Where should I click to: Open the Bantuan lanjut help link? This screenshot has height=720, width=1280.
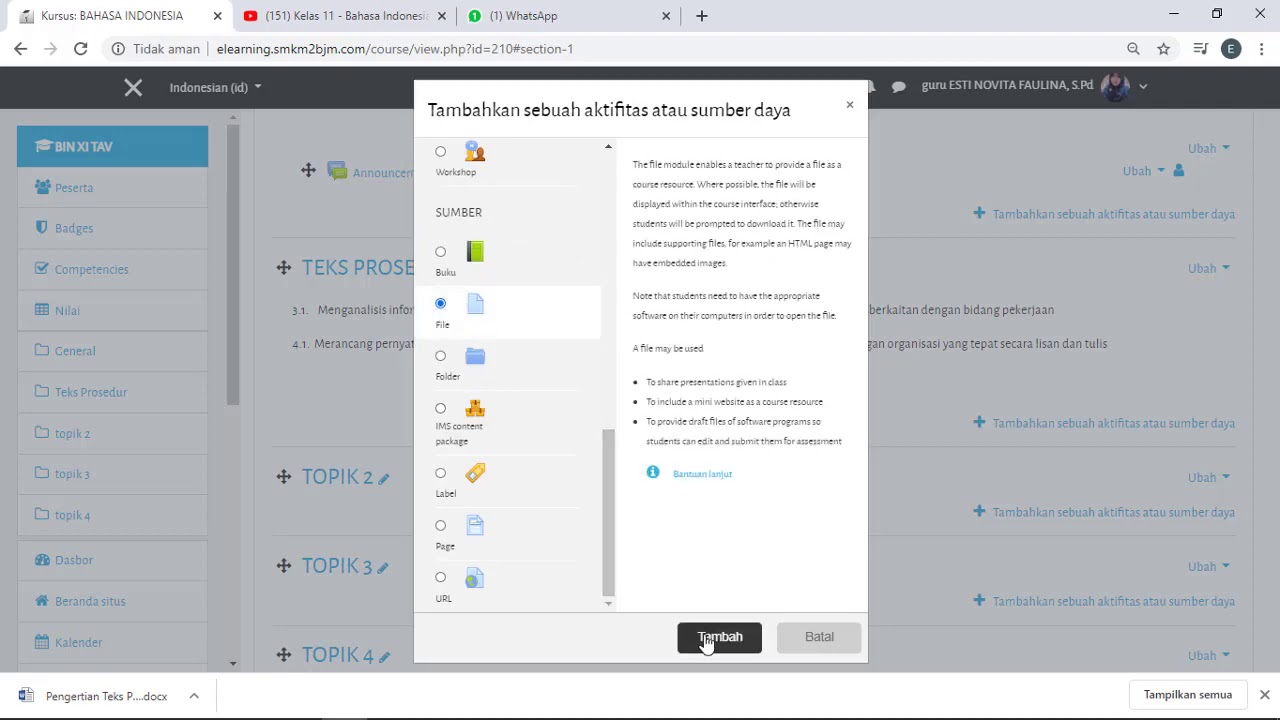click(702, 474)
